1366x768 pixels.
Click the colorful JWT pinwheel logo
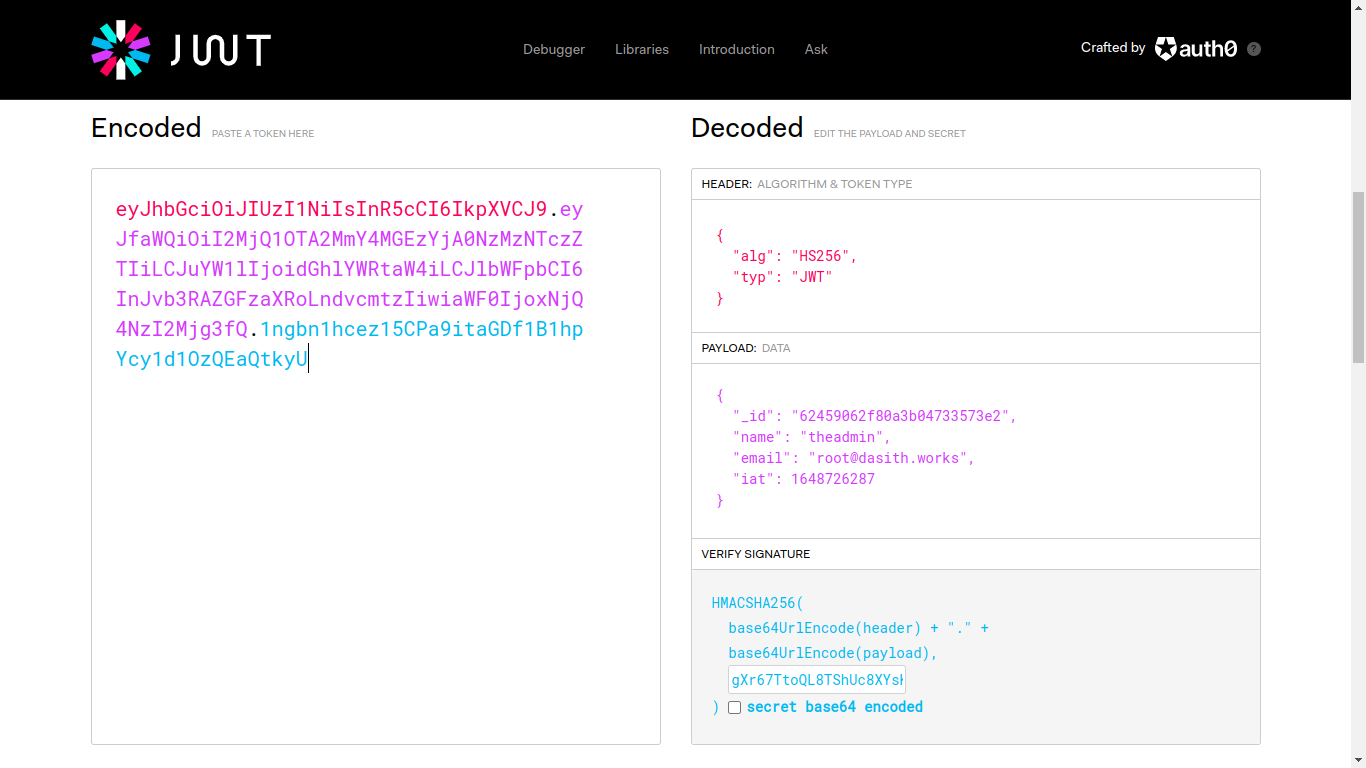point(121,49)
